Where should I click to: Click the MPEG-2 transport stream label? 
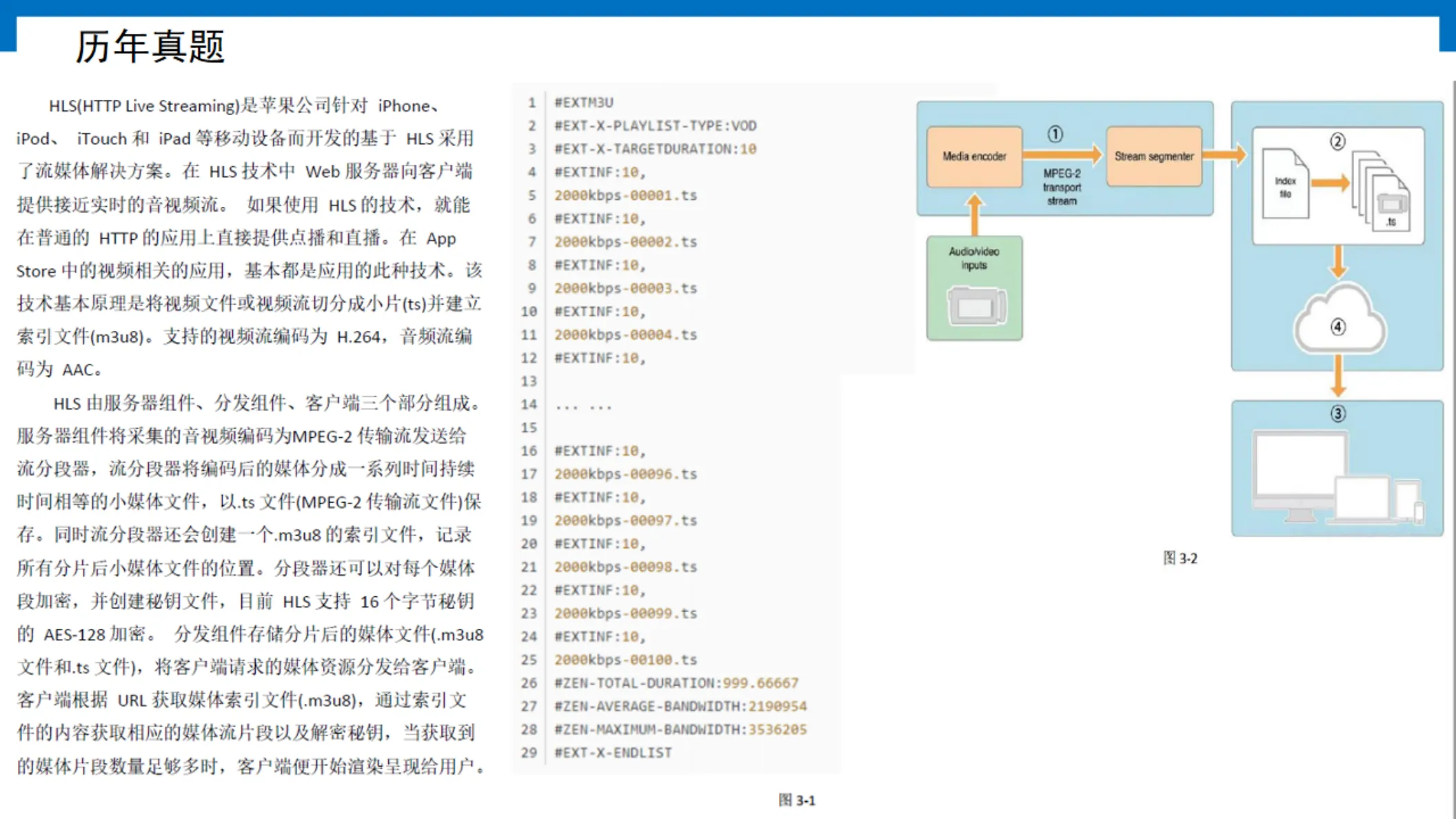coord(1062,187)
